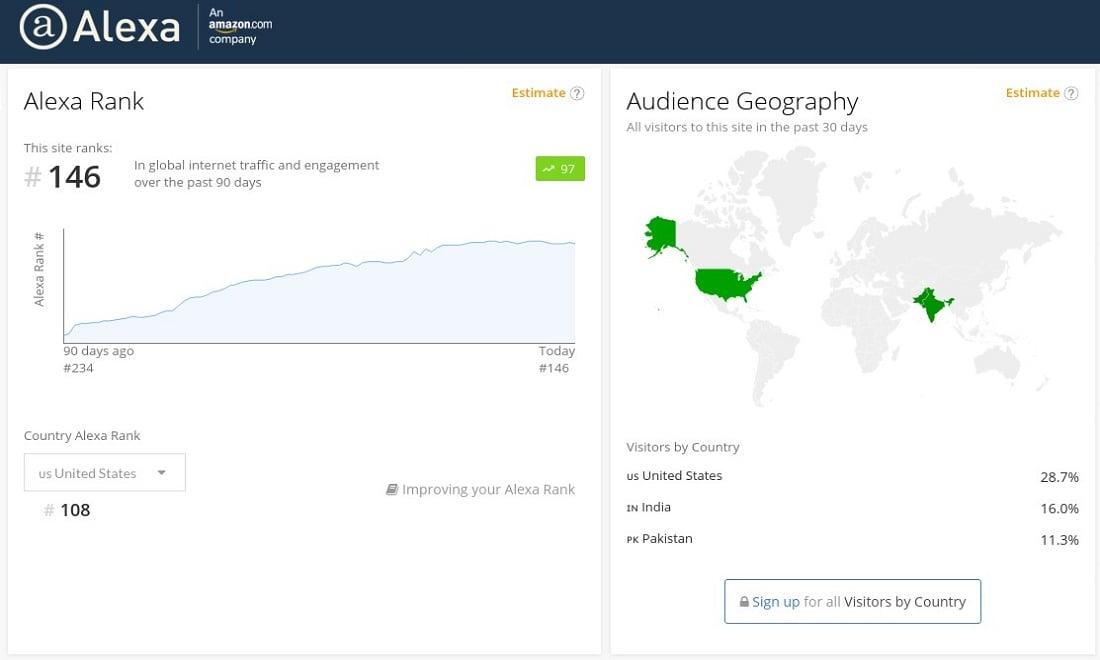Click Sign up for all Visitors by Country
Viewport: 1100px width, 660px height.
852,601
